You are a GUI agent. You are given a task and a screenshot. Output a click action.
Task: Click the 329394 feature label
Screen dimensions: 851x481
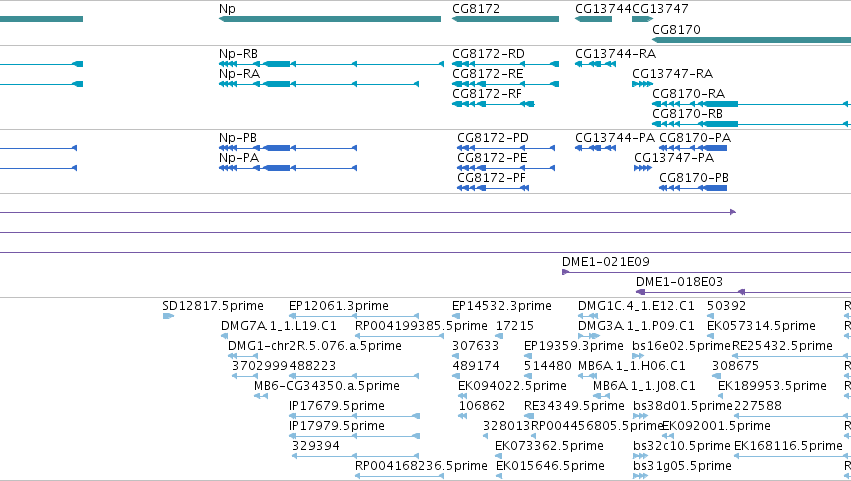click(x=316, y=447)
